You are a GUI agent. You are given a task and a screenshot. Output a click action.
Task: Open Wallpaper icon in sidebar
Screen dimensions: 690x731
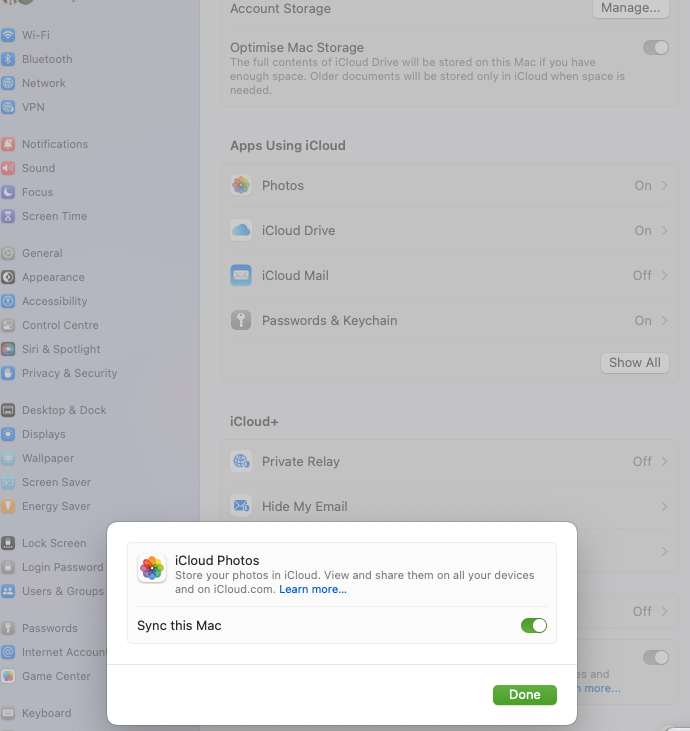[8, 458]
